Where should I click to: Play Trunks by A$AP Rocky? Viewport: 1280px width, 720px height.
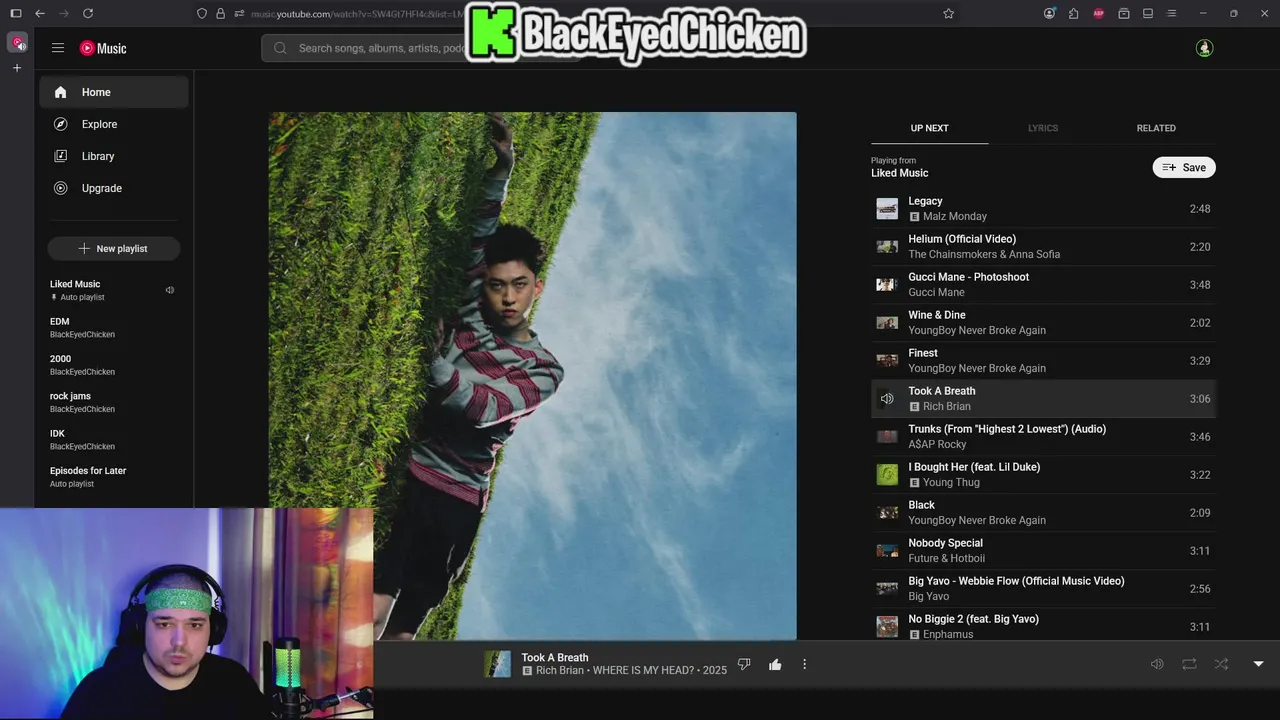(1043, 437)
